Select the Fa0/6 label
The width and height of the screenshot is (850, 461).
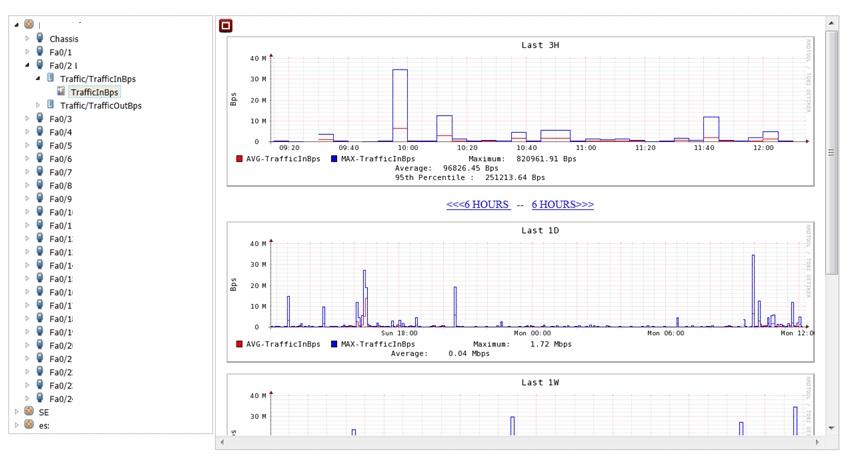60,159
